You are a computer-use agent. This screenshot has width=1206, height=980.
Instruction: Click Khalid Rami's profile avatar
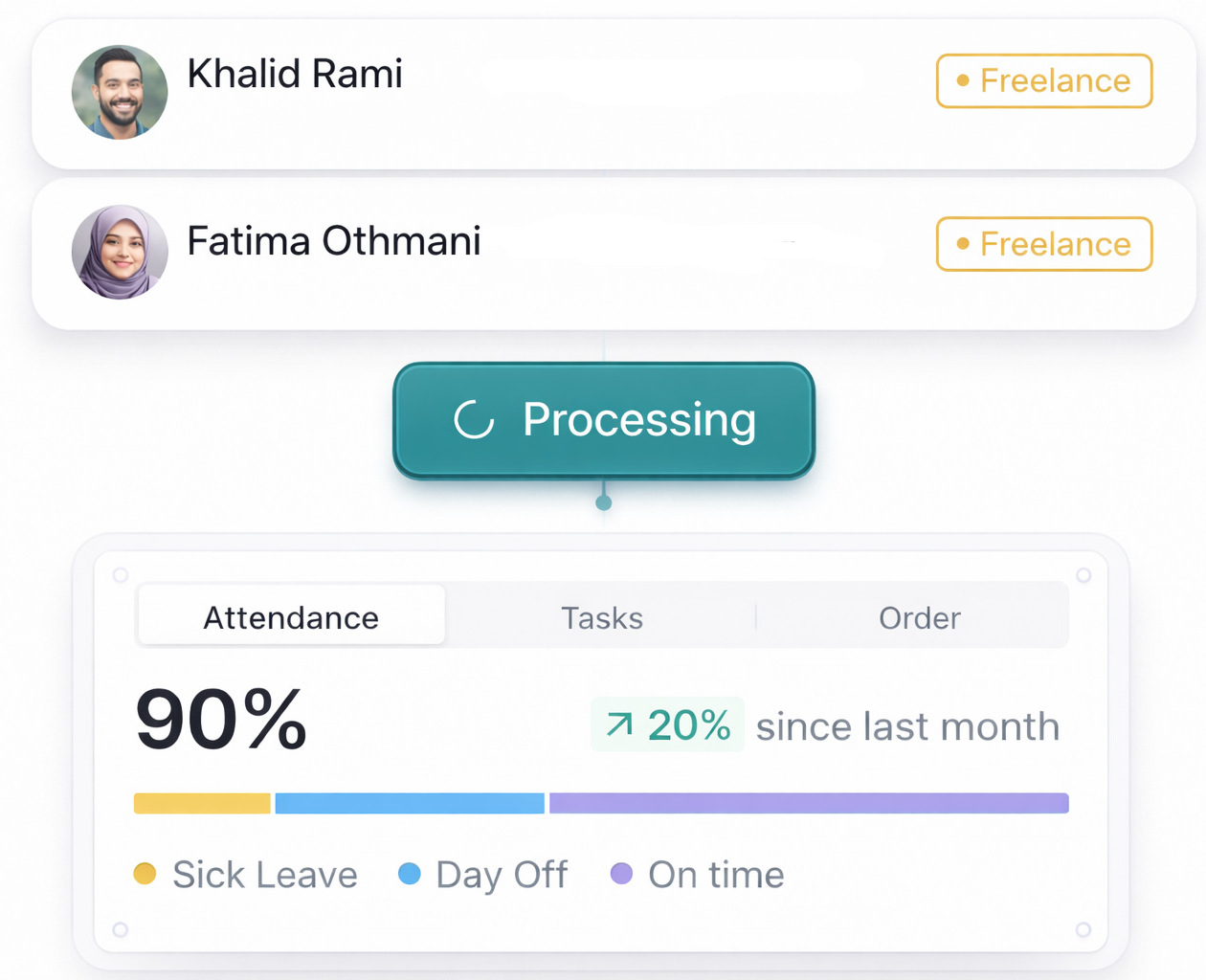(120, 93)
